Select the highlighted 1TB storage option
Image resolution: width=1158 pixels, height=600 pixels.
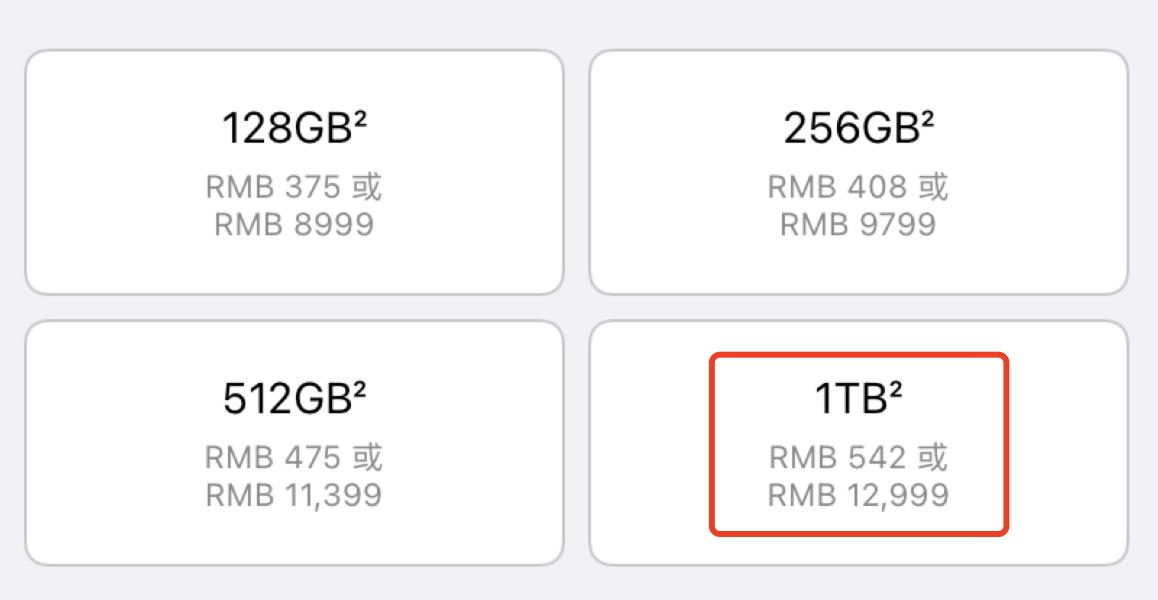858,440
